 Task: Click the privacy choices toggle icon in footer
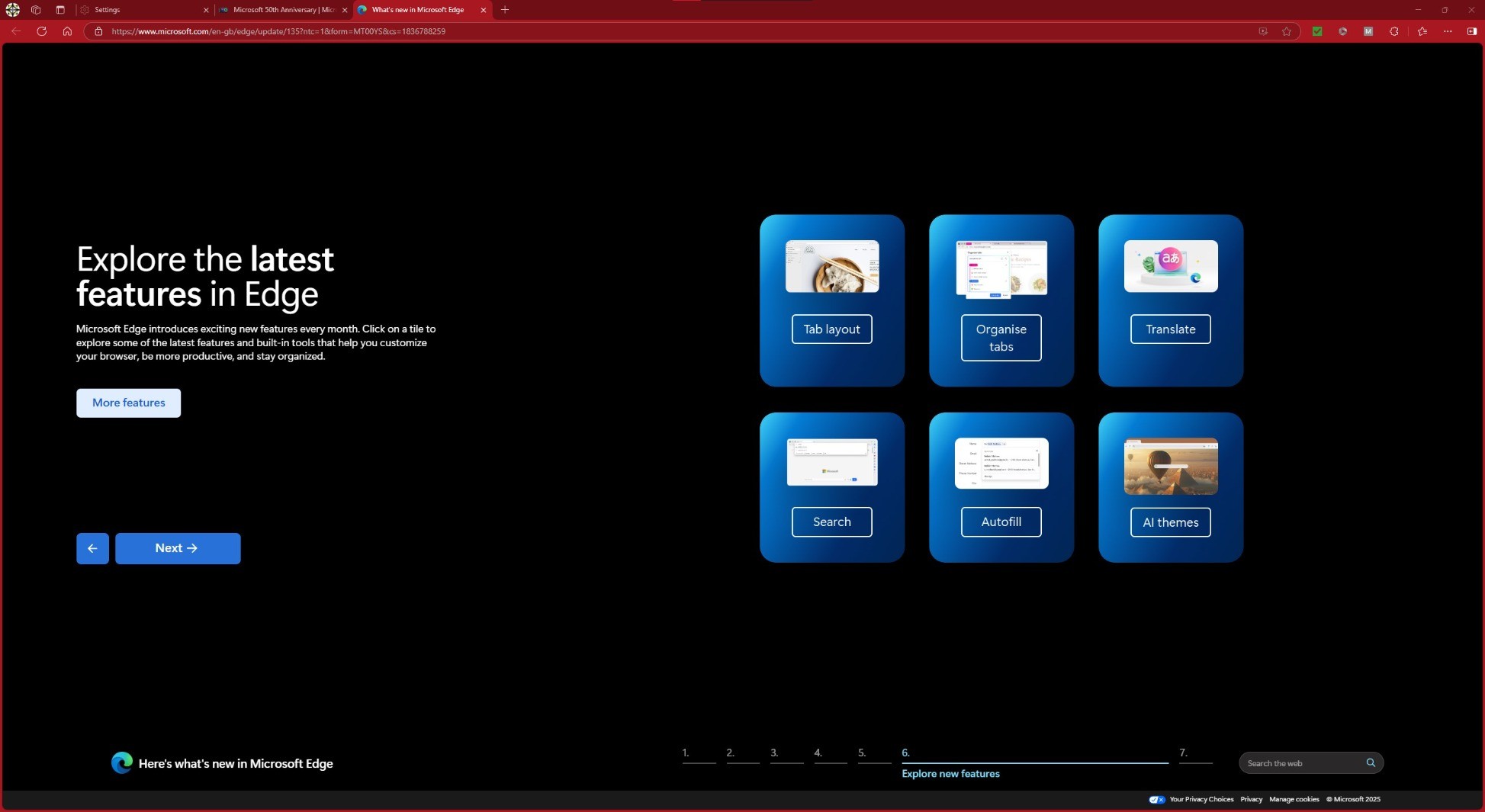coord(1157,799)
